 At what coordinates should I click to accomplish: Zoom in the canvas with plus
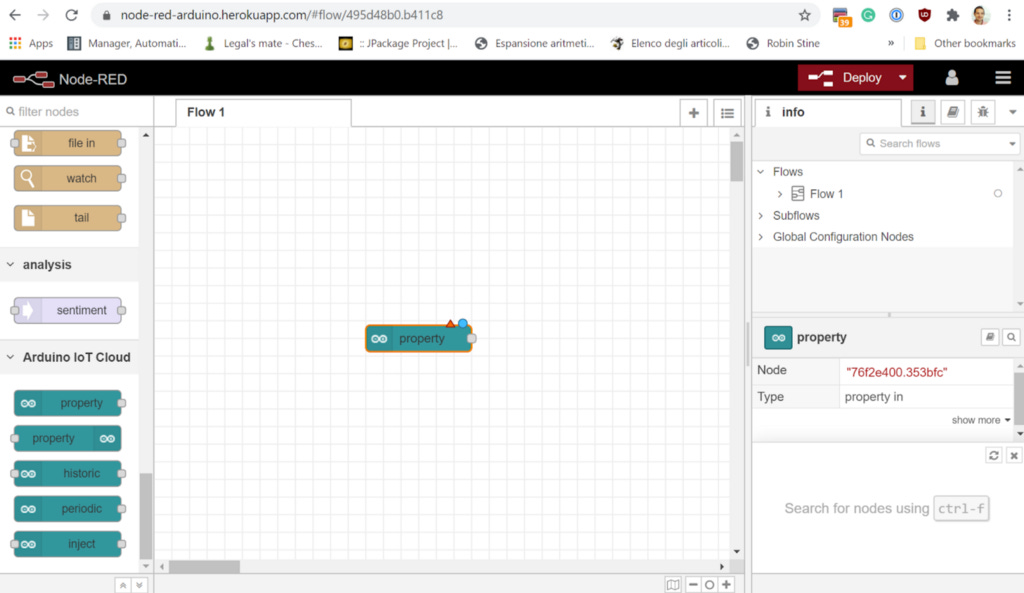coord(726,585)
